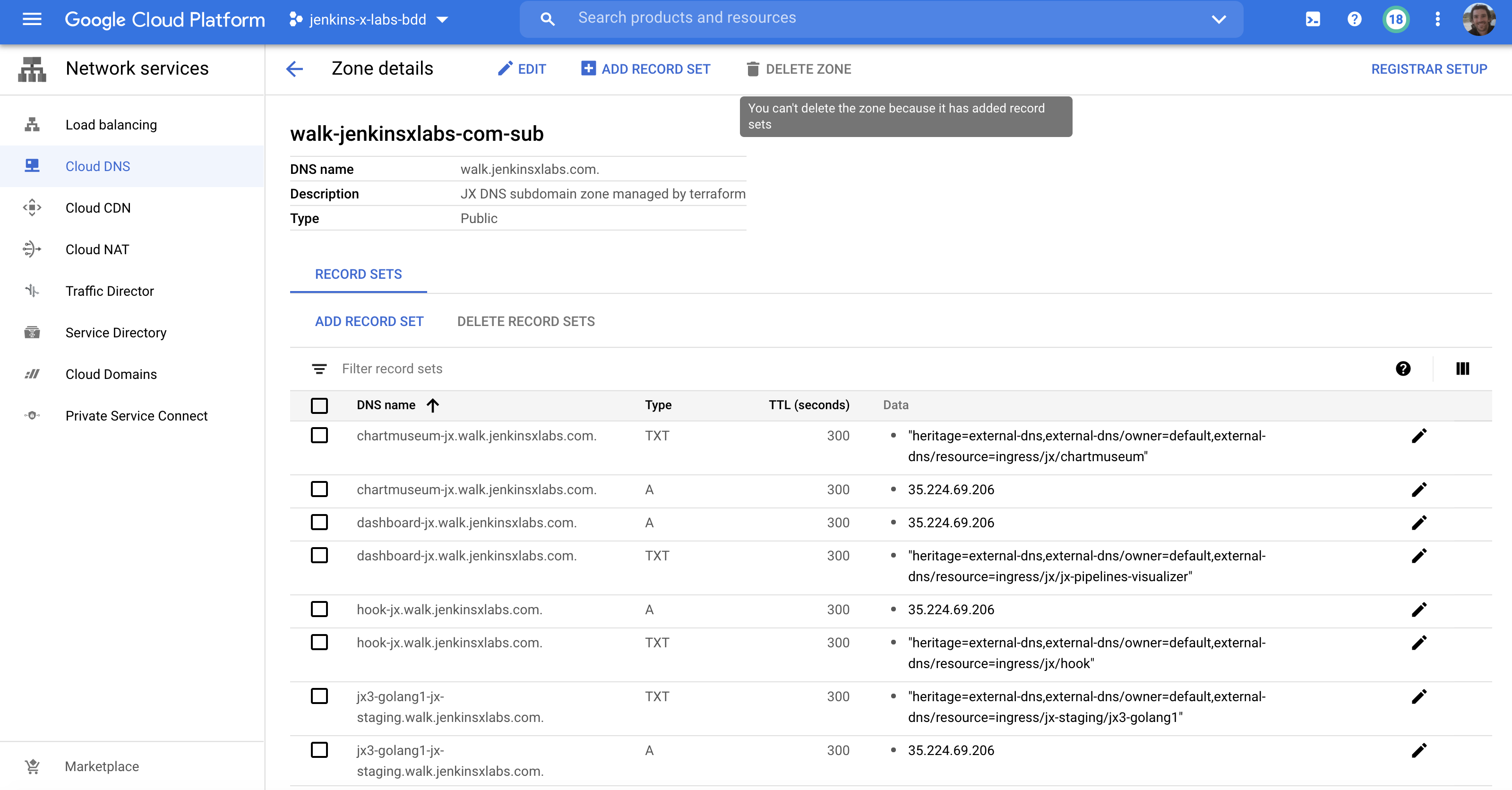The width and height of the screenshot is (1512, 790).
Task: Select the jx3-golang1 A record checkbox
Action: click(319, 750)
